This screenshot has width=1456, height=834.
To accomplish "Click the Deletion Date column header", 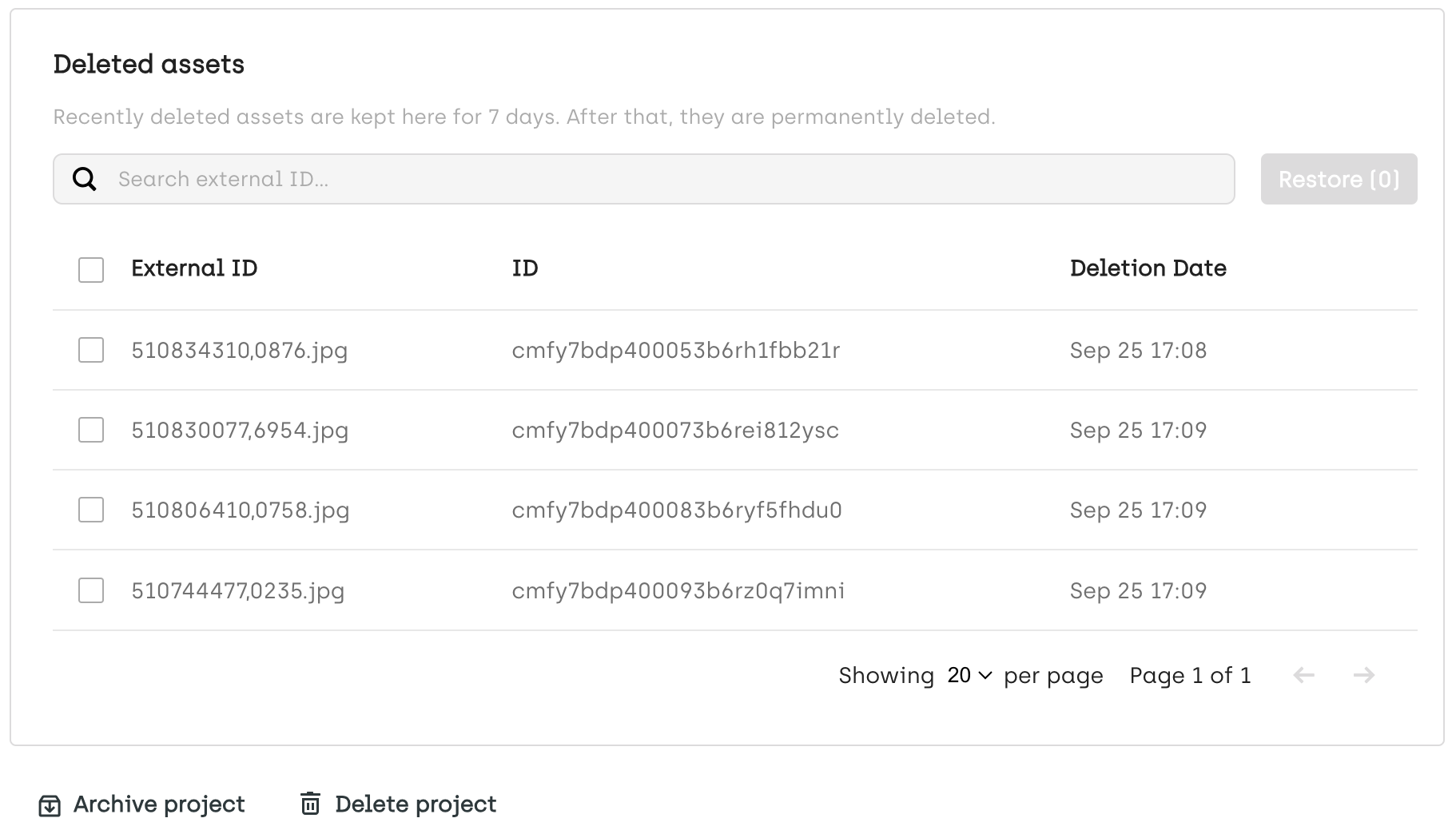I will coord(1148,268).
